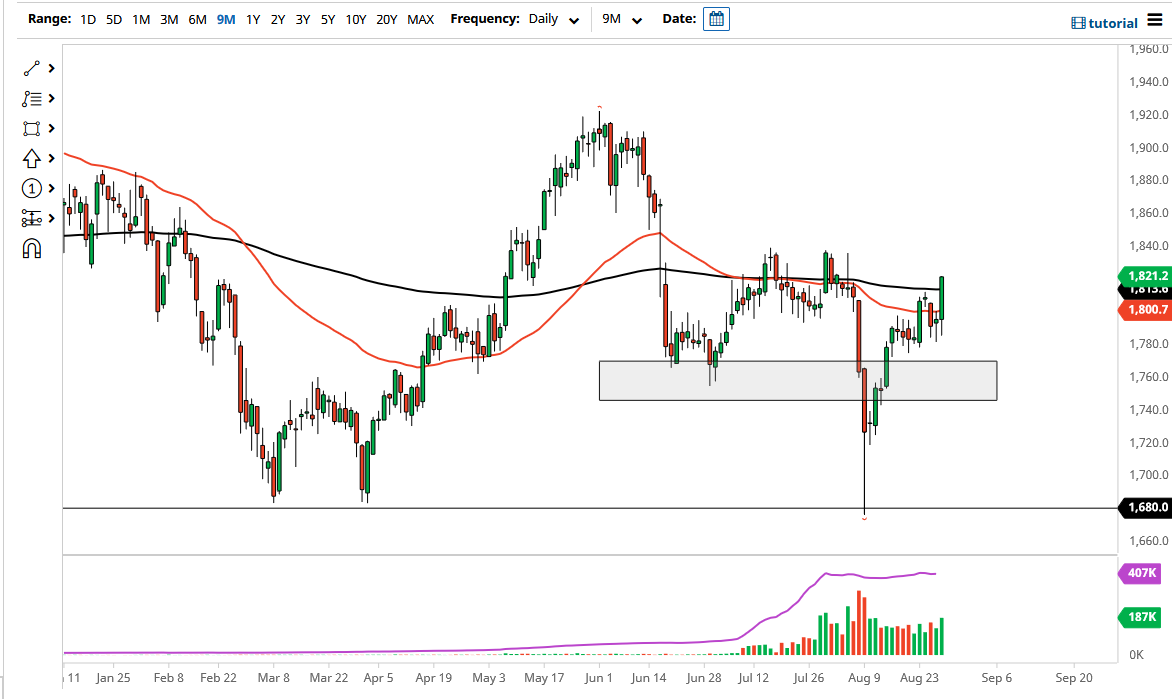Set range to 3Y
The width and height of the screenshot is (1172, 699).
tap(303, 19)
